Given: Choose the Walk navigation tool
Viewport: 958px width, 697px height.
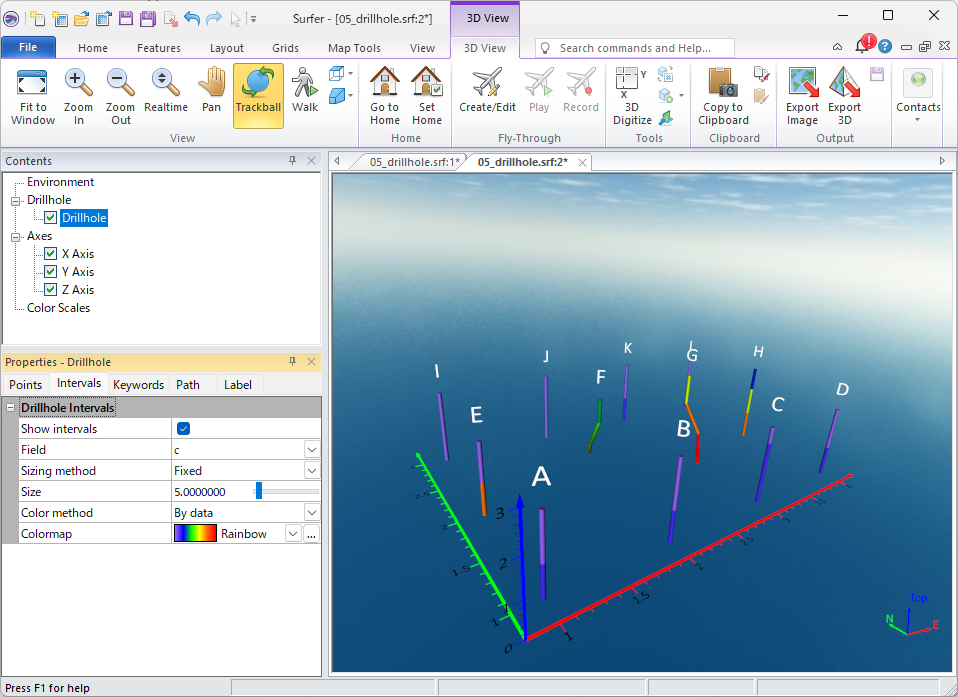Looking at the screenshot, I should (x=305, y=96).
